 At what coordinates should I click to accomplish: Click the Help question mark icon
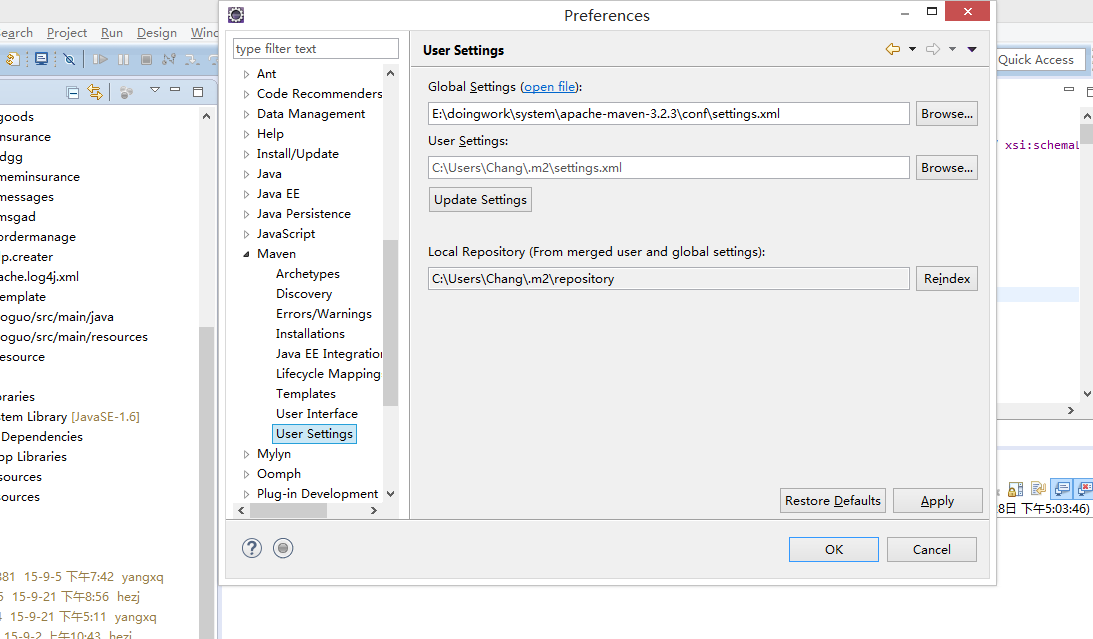[x=252, y=548]
